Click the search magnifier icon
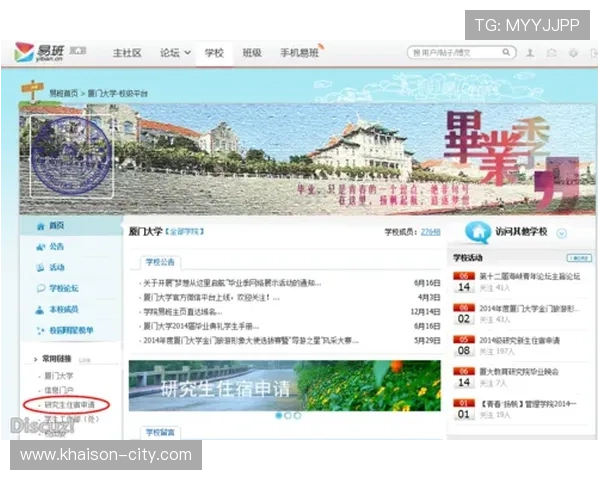Image resolution: width=600 pixels, height=480 pixels. tap(506, 52)
